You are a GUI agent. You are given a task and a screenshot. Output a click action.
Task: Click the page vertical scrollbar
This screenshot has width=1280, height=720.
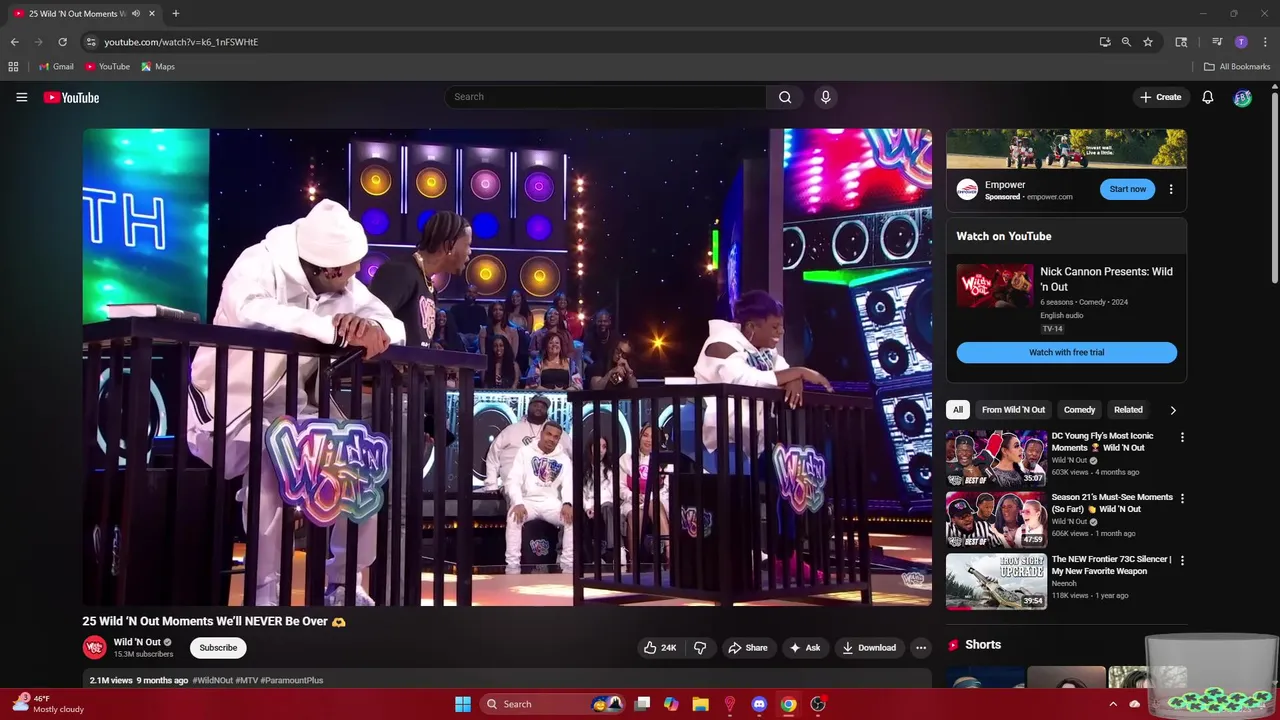click(1274, 186)
